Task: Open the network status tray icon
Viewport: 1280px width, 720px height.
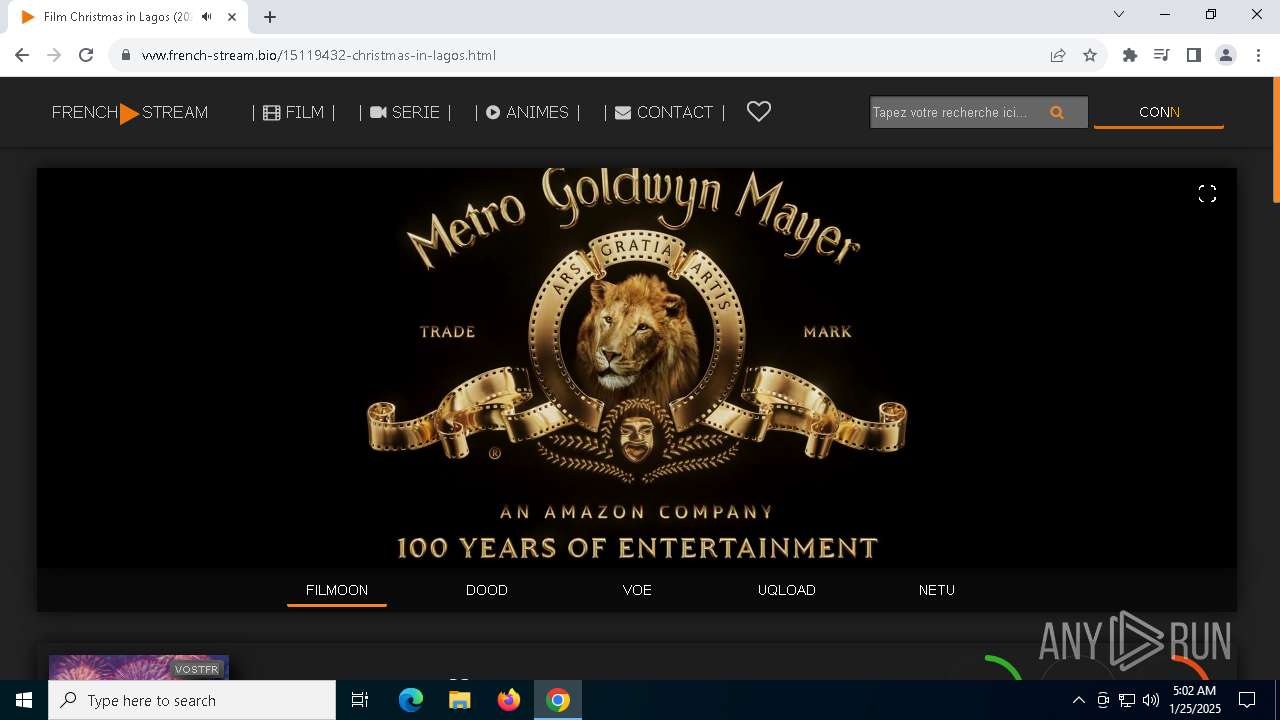Action: coord(1127,700)
